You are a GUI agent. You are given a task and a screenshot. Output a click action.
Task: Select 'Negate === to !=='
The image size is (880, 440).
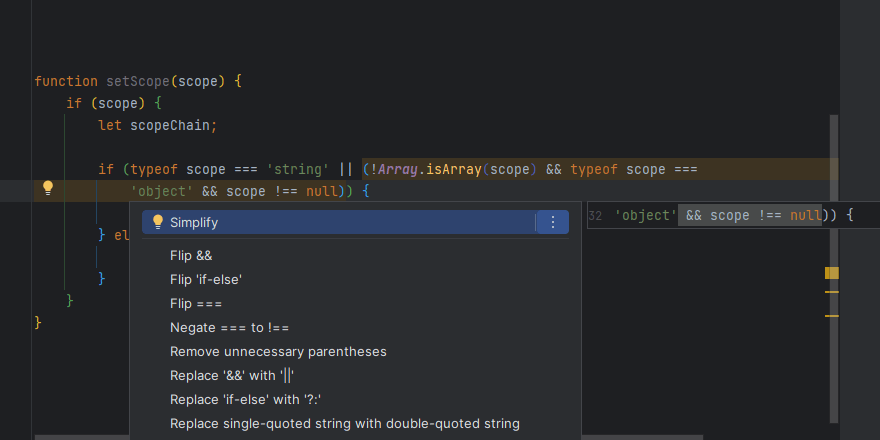point(229,327)
